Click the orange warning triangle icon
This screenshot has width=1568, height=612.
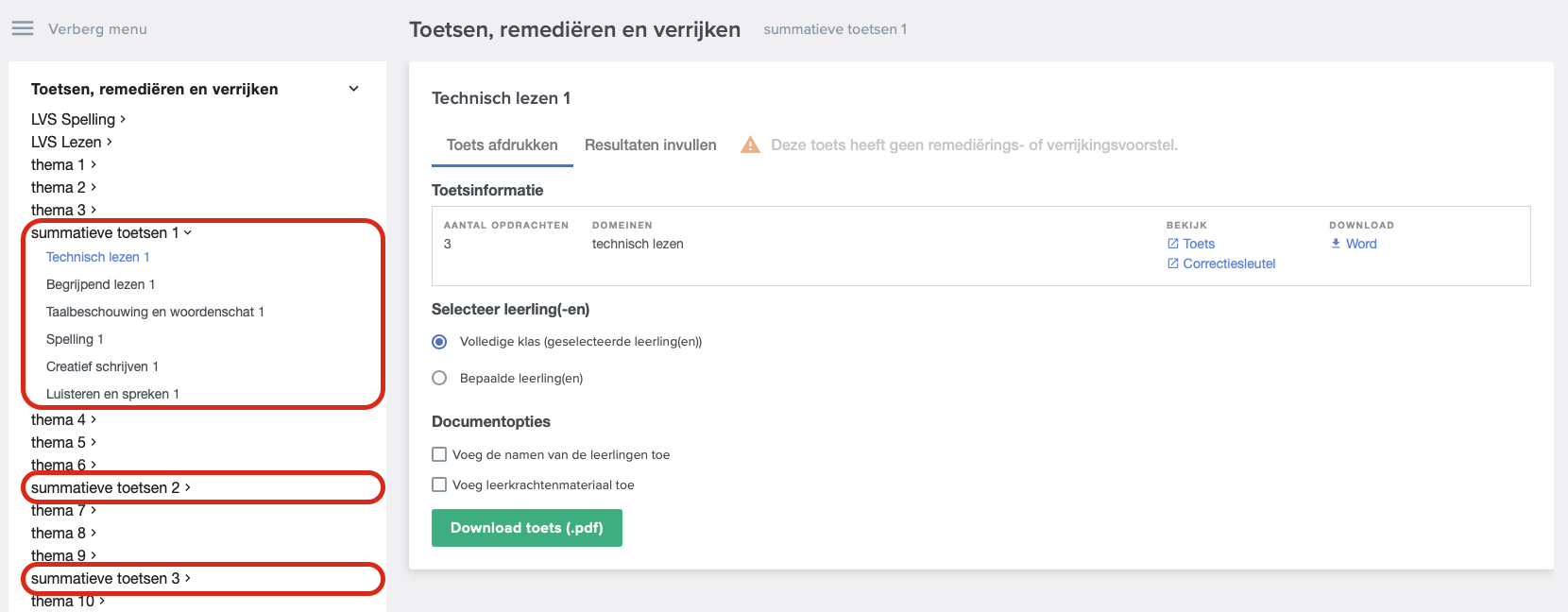(750, 144)
